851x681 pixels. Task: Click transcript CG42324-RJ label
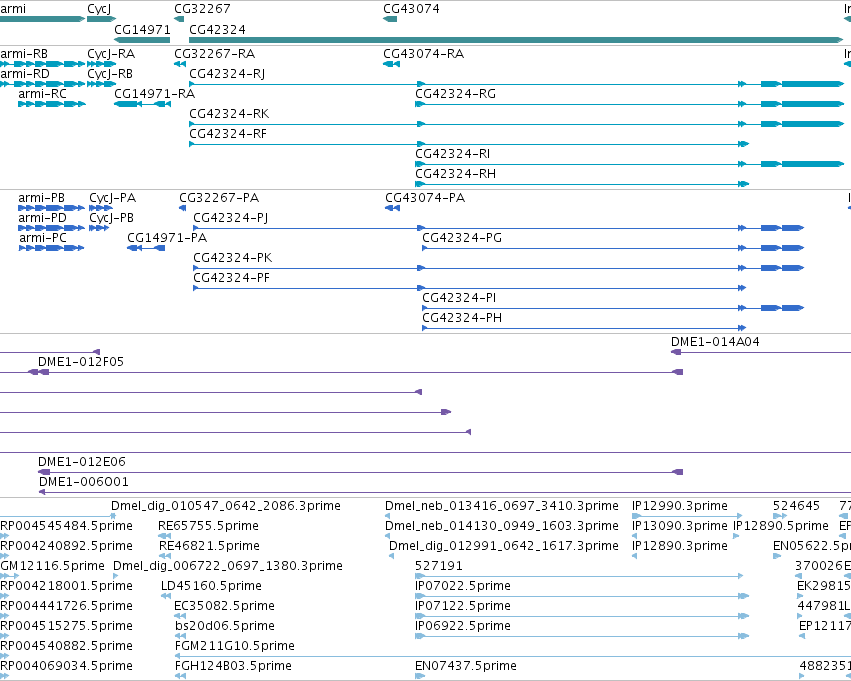tap(227, 74)
